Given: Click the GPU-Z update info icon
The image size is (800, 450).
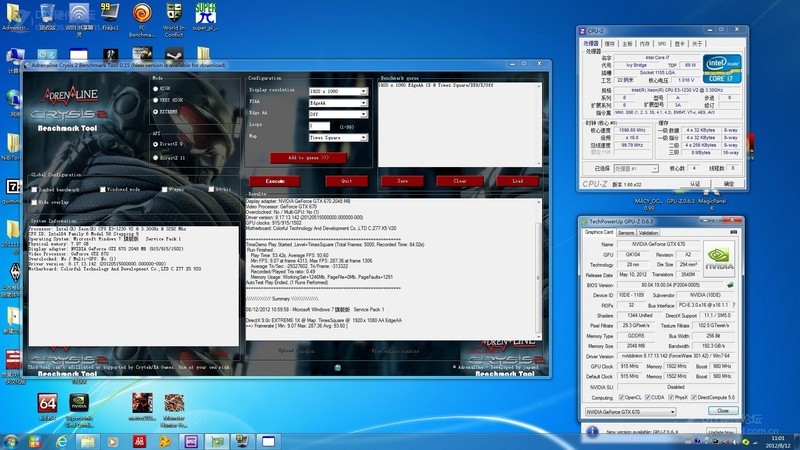Looking at the screenshot, I should 592,432.
